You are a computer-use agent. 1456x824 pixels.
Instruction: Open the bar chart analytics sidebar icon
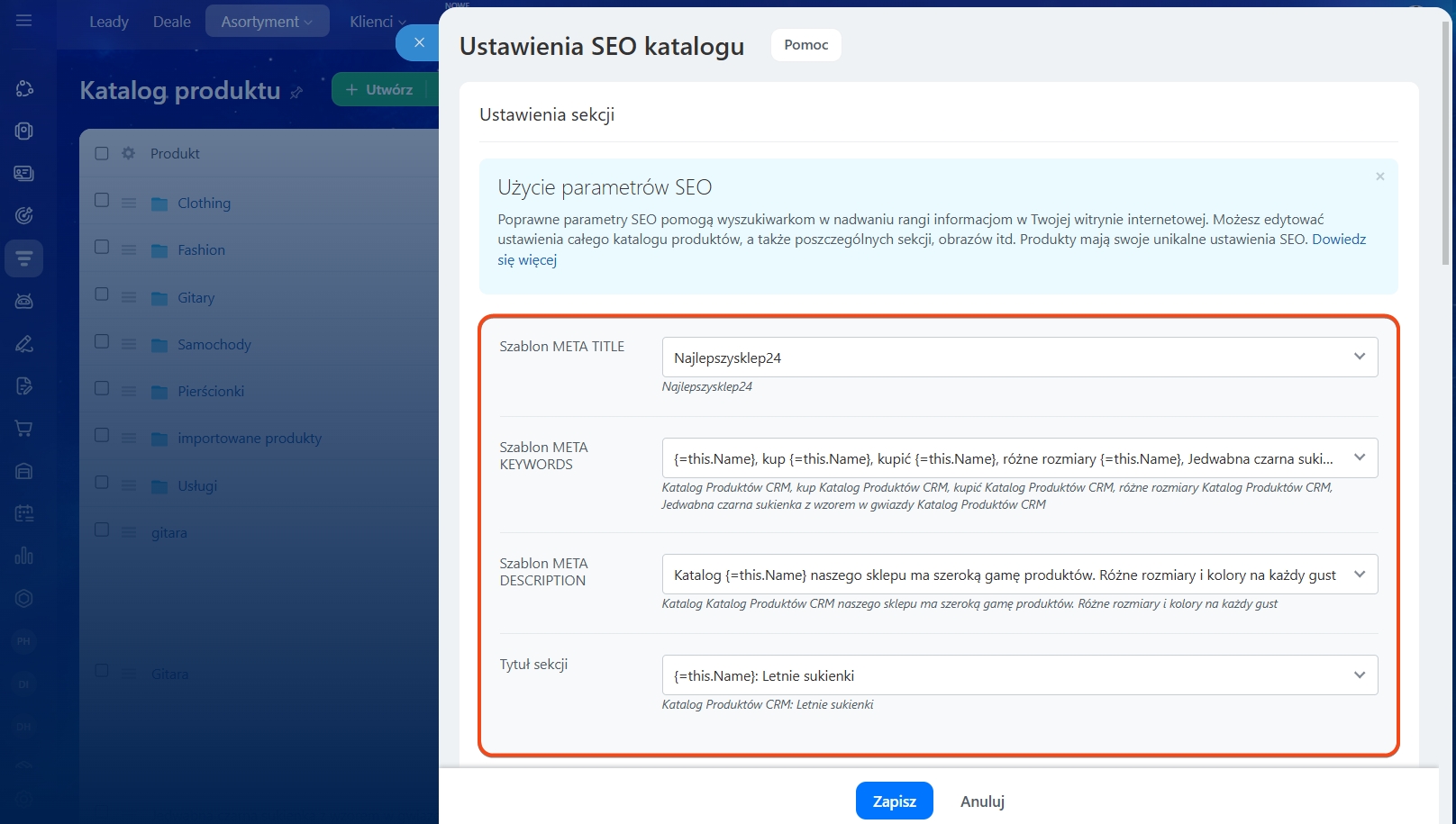click(24, 556)
